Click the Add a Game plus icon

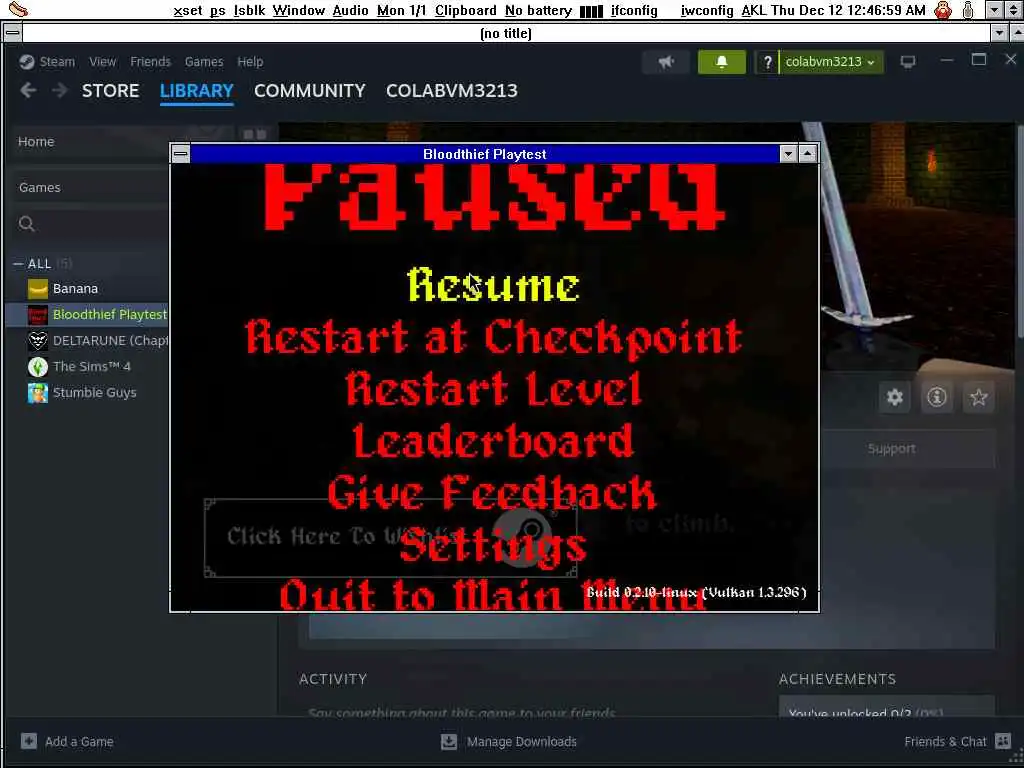click(x=29, y=741)
